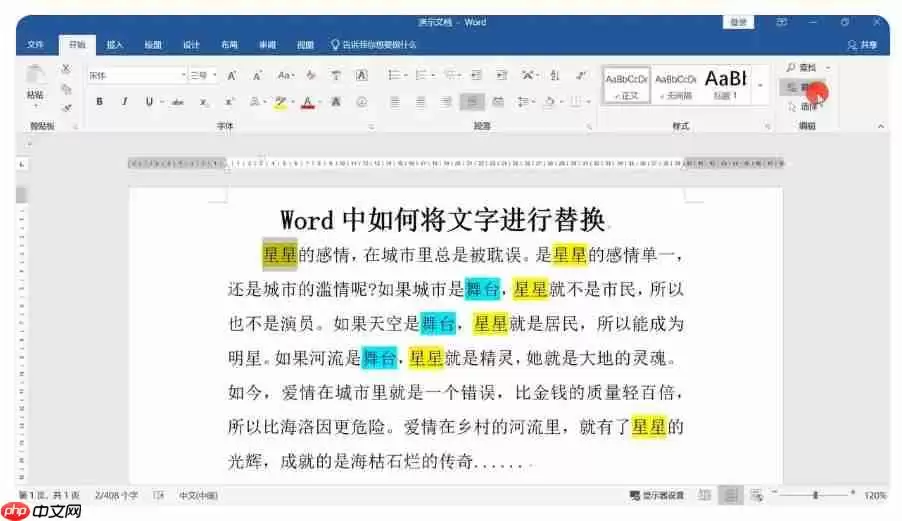Viewport: 902px width, 521px height.
Task: Decrease font size with smaller A icon
Action: click(257, 75)
